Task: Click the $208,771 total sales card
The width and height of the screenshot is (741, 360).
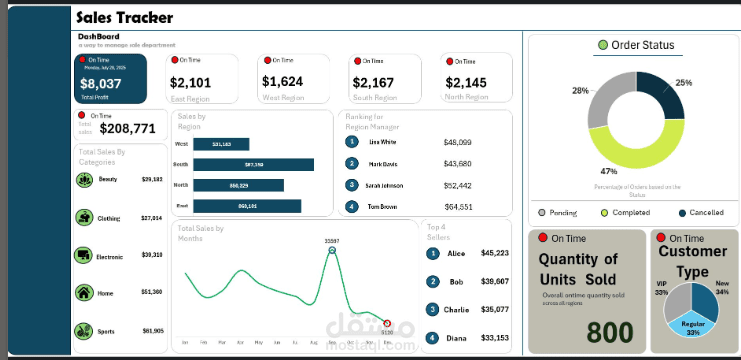Action: click(121, 125)
